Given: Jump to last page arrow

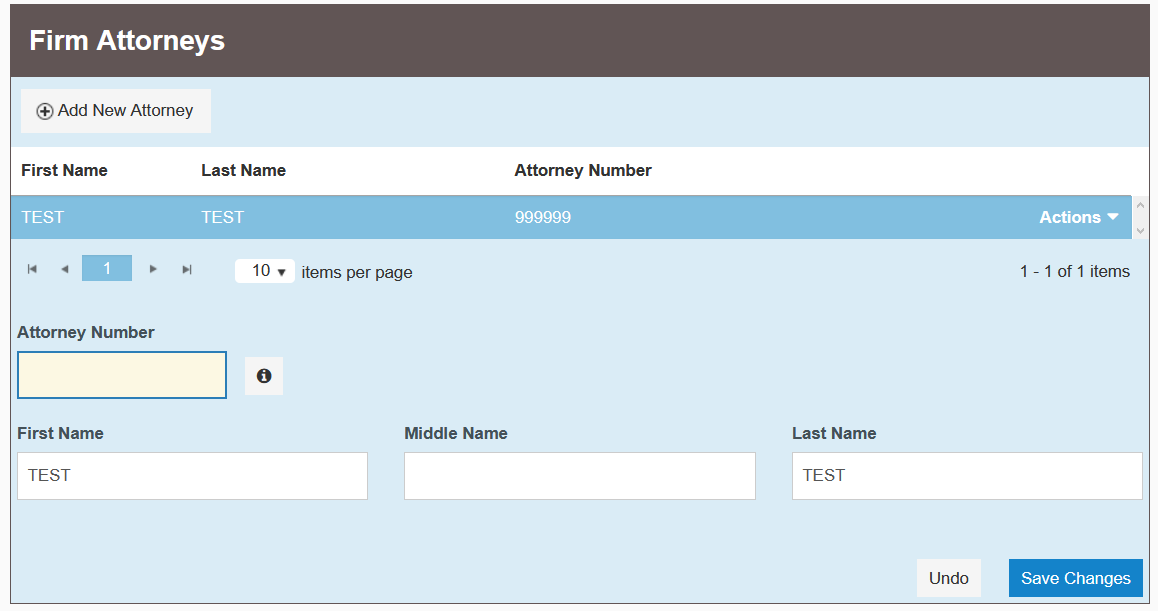Looking at the screenshot, I should (x=187, y=269).
